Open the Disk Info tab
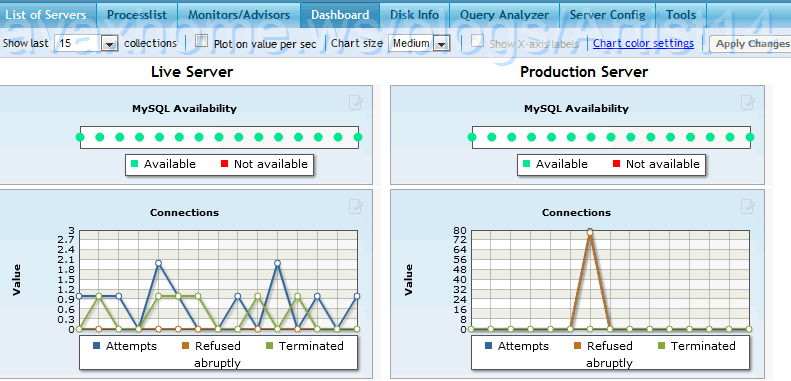The image size is (791, 381). (x=414, y=15)
